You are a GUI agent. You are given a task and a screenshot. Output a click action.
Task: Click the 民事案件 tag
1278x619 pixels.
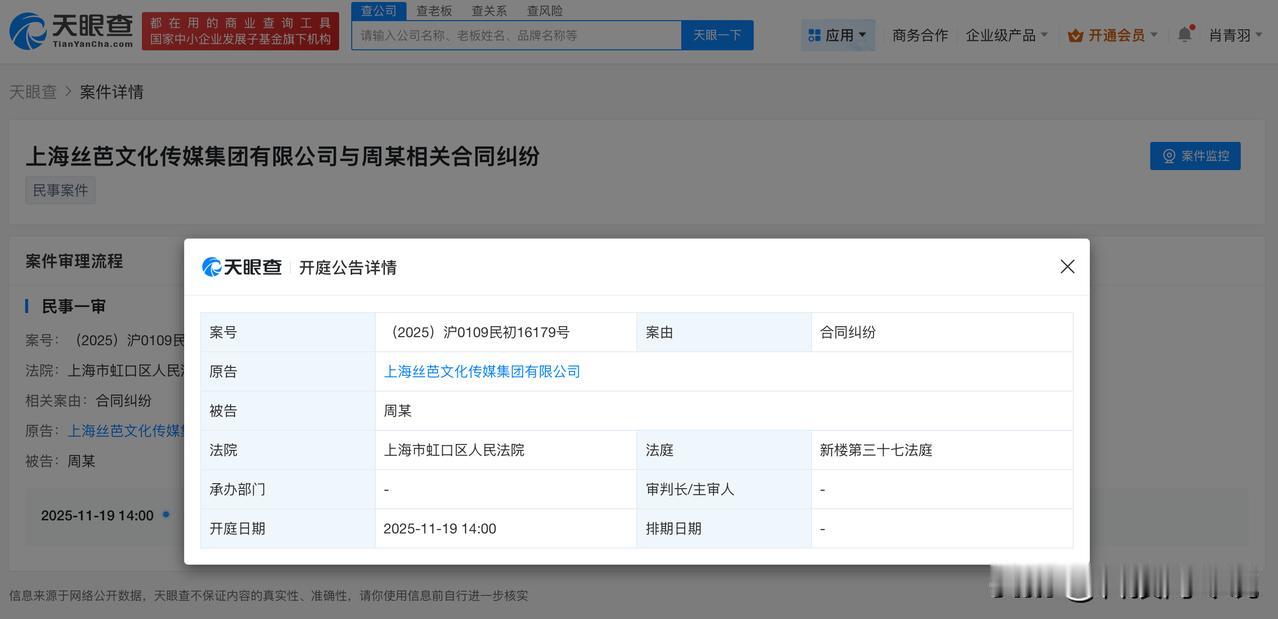60,190
